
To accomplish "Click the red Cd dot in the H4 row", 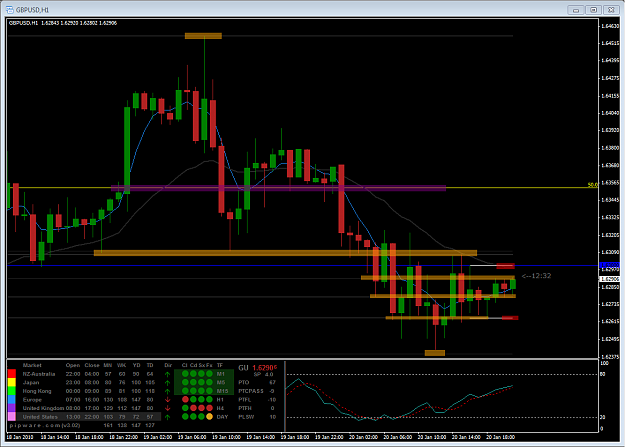I will pos(193,408).
